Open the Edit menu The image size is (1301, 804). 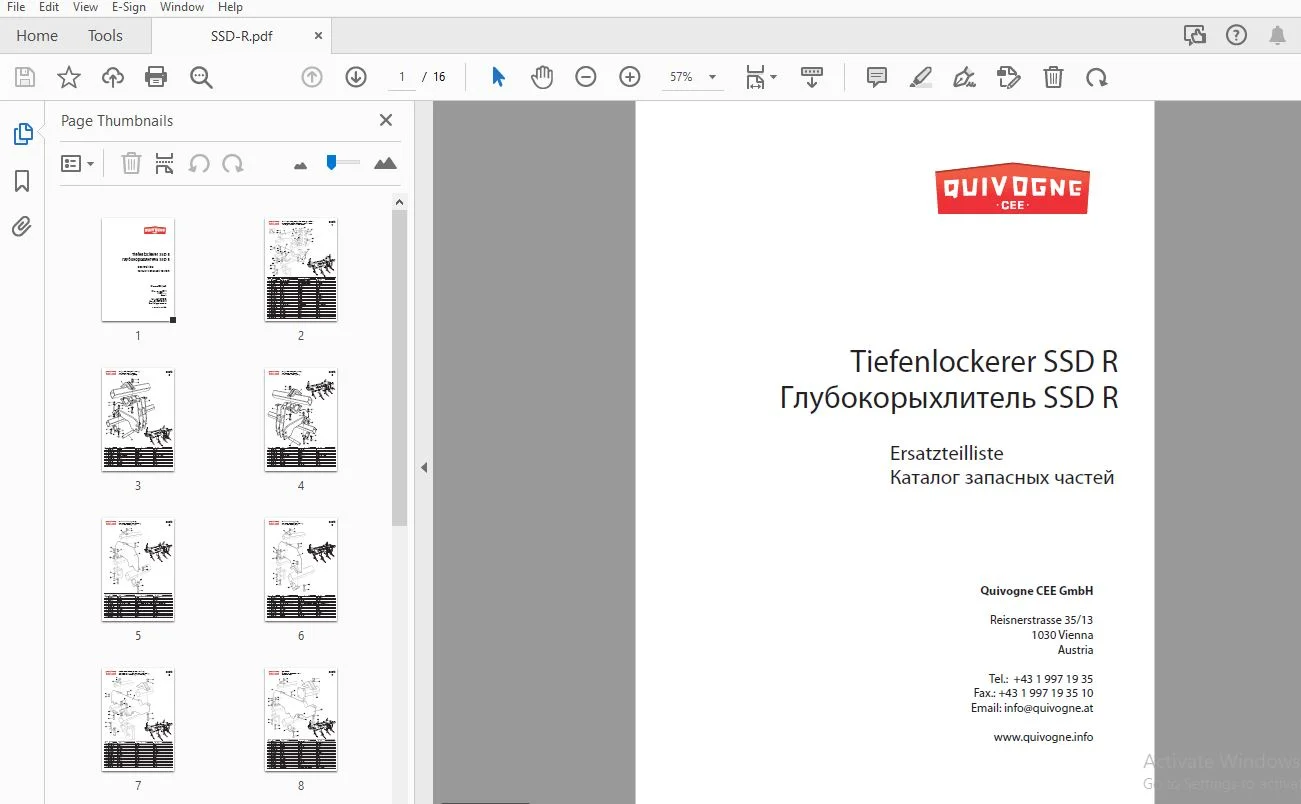coord(49,7)
